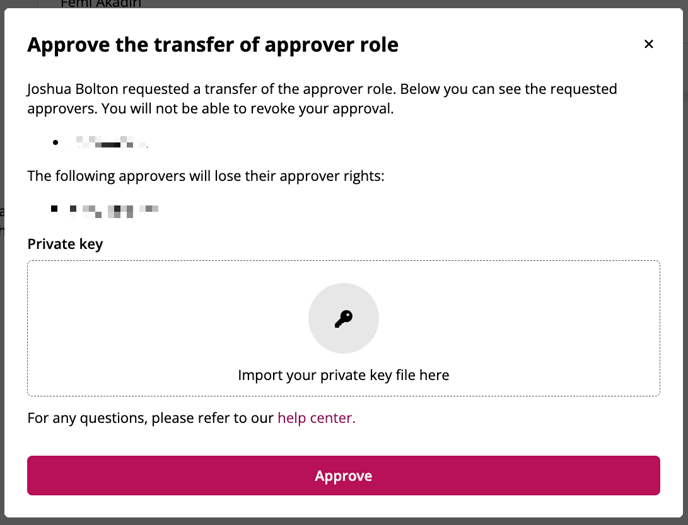Approve the approver role transfer
The height and width of the screenshot is (525, 688).
pos(344,475)
